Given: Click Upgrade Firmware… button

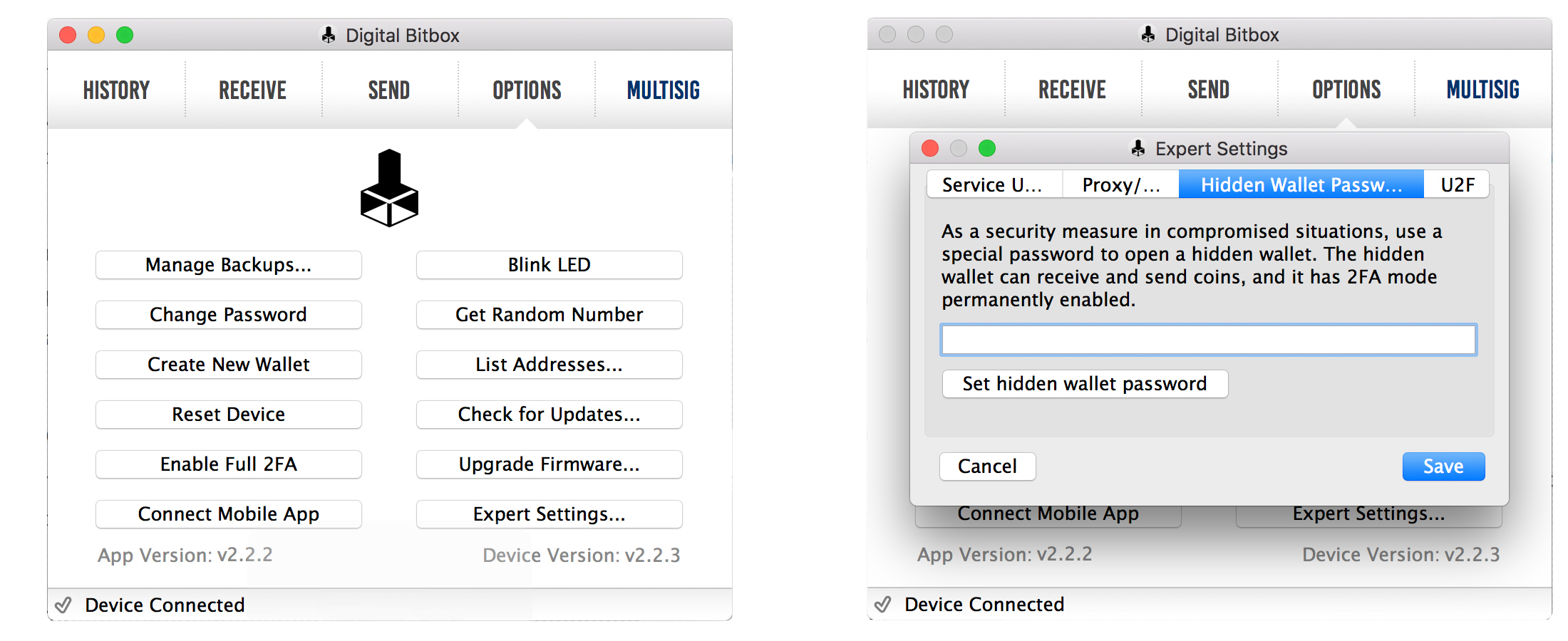Looking at the screenshot, I should pos(550,464).
